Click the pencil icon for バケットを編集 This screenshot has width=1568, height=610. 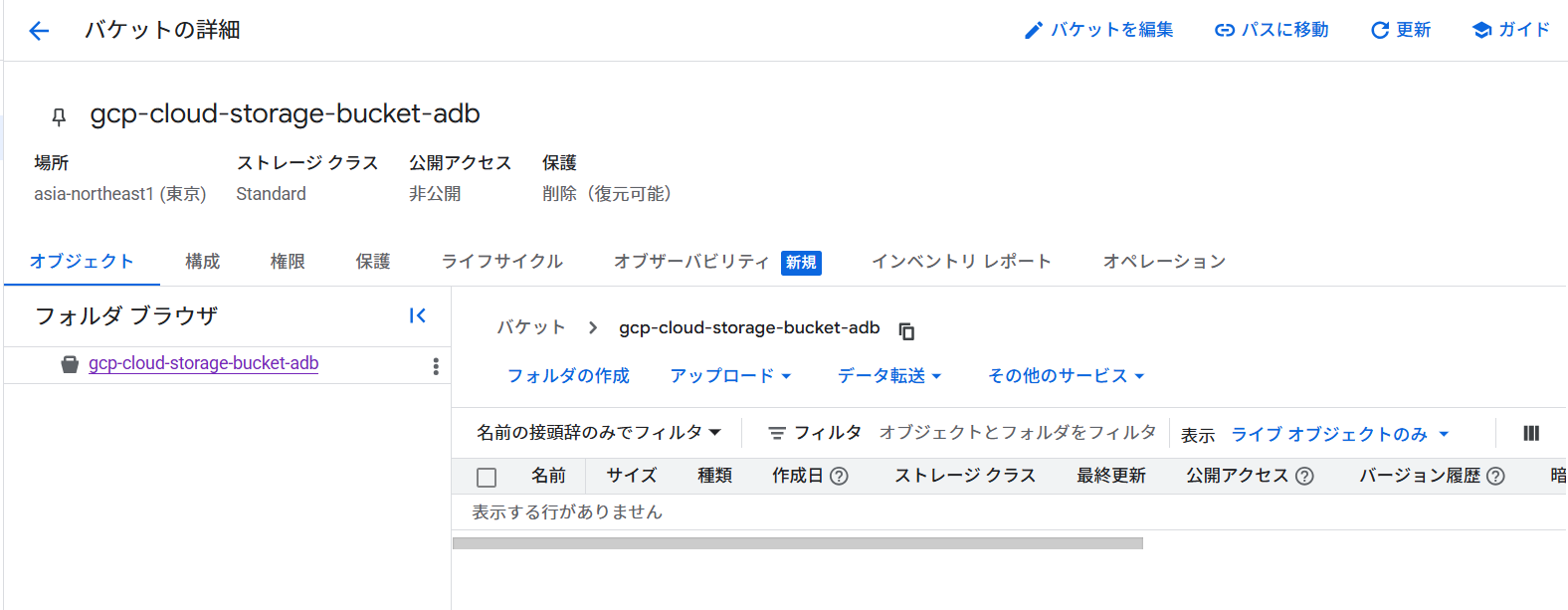[x=1033, y=31]
